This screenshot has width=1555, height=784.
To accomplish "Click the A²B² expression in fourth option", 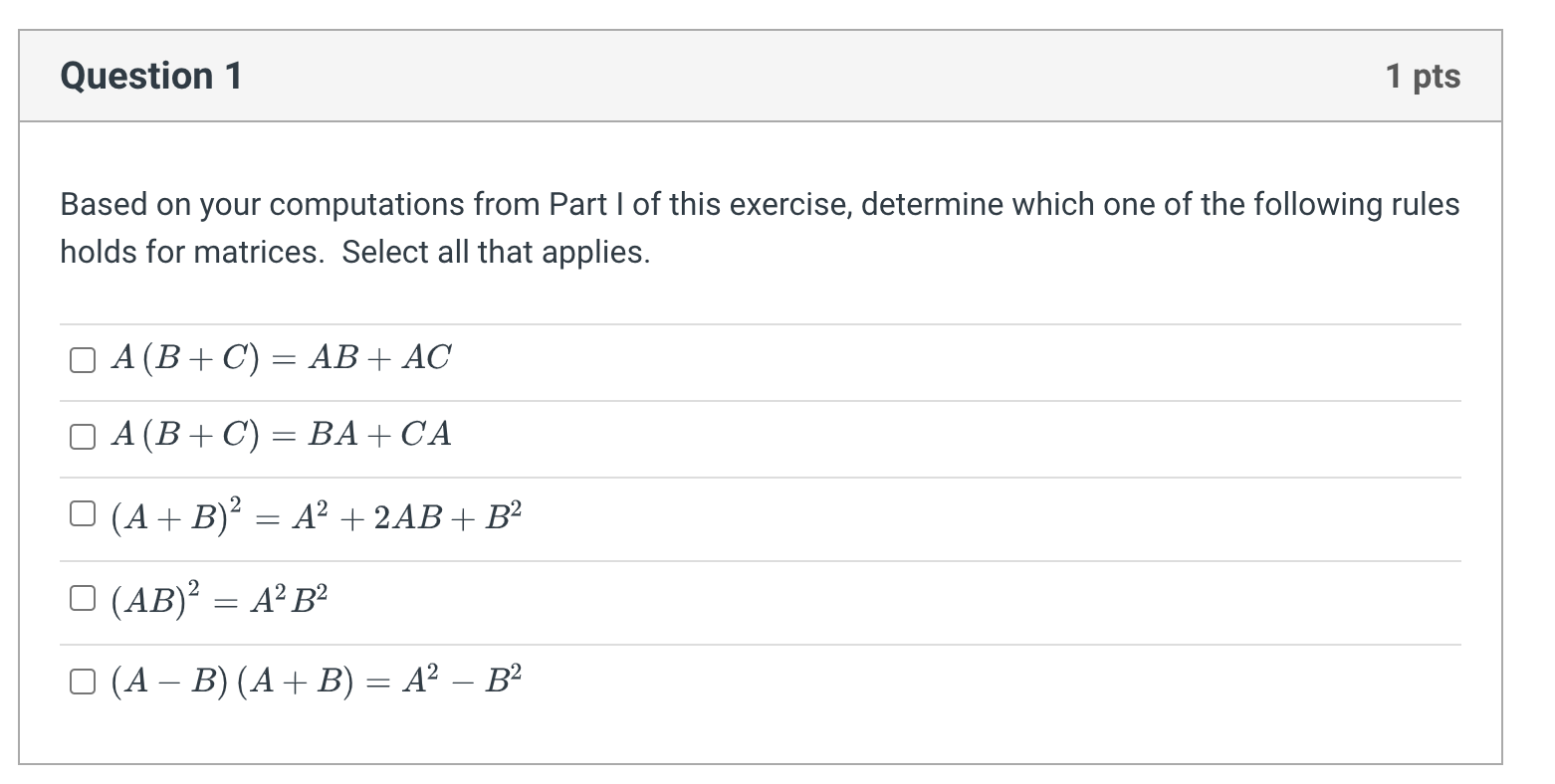I will (289, 599).
